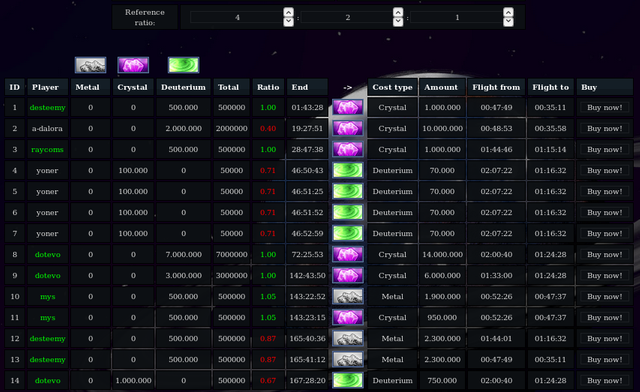Screen dimensions: 640x392
Task: Click the deuterium icon in row 14
Action: coord(347,381)
